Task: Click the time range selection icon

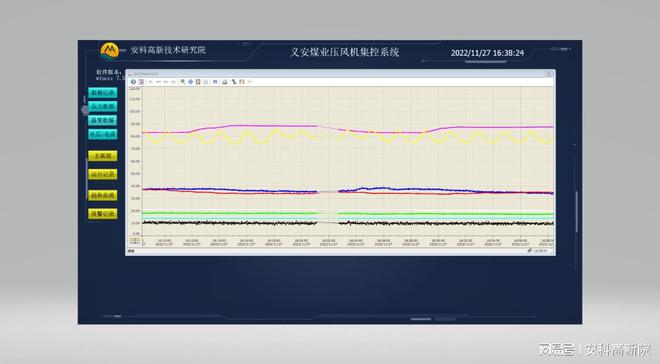Action: coord(242,82)
